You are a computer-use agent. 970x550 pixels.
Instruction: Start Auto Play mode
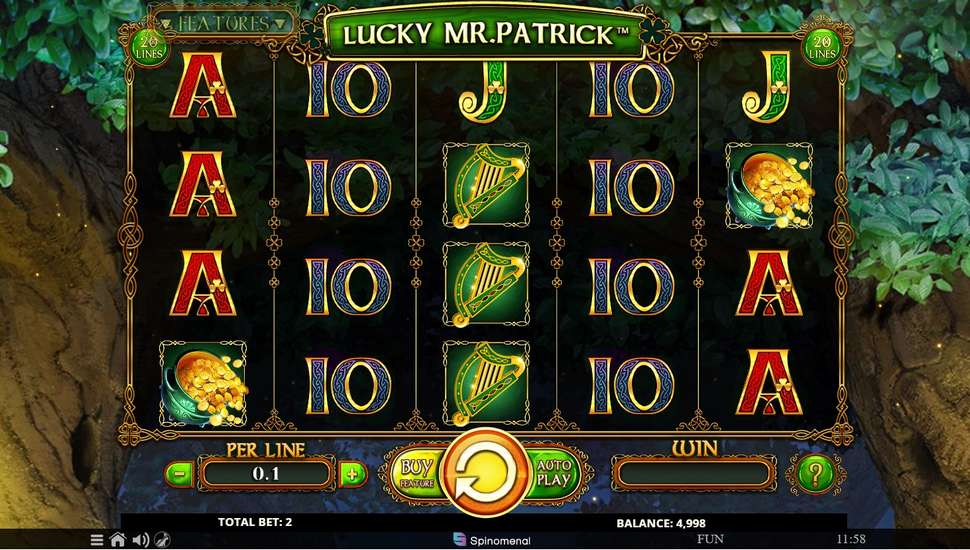(x=553, y=473)
